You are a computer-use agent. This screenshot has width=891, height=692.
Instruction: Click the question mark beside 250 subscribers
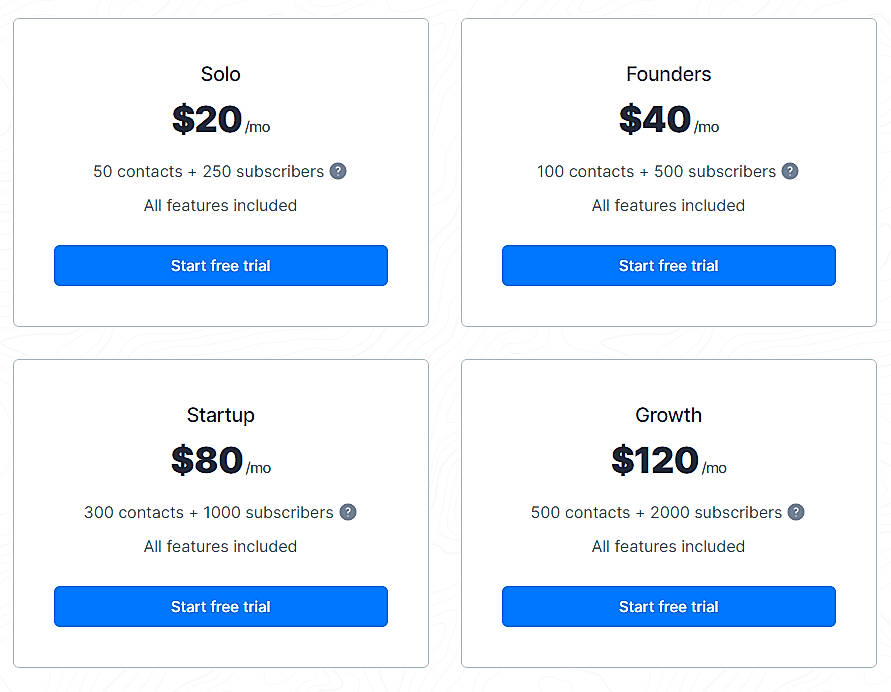coord(338,171)
